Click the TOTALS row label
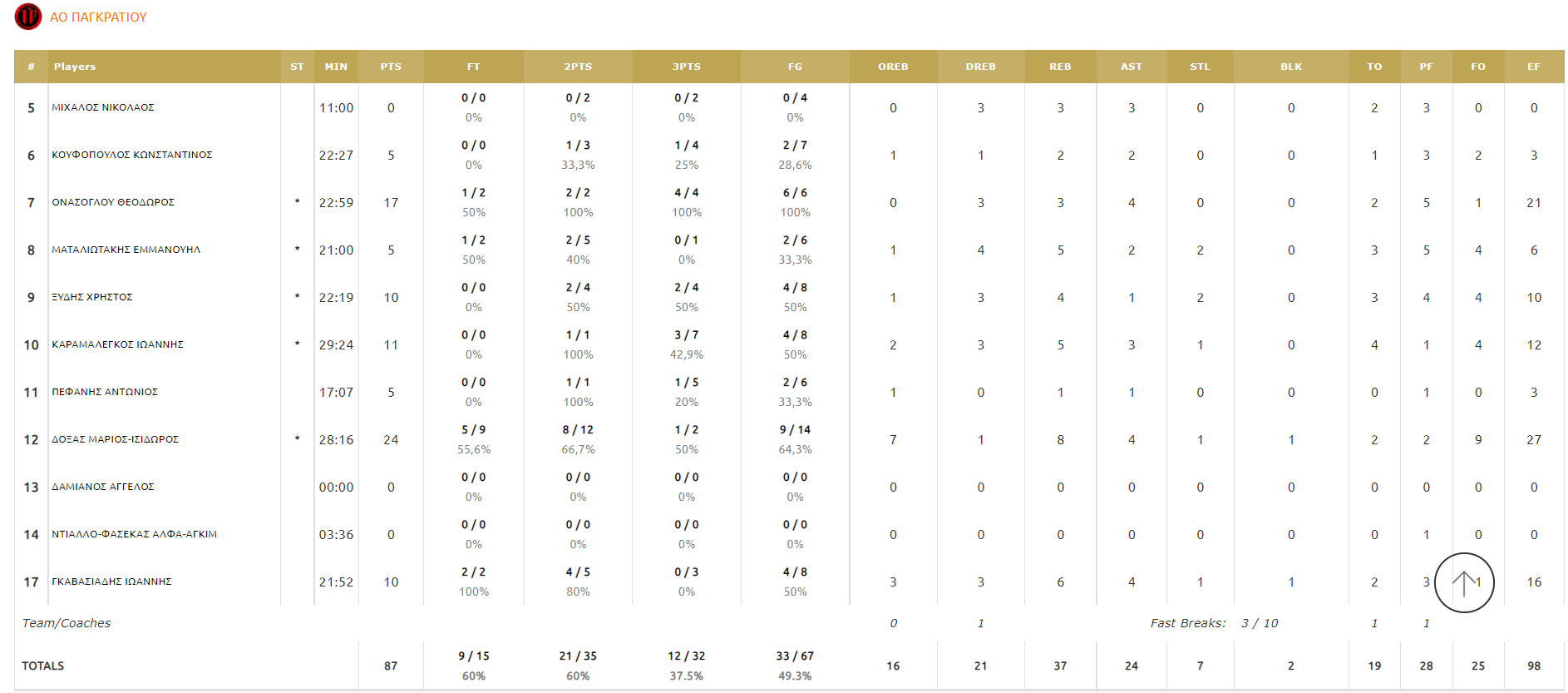The image size is (1568, 693). pos(43,666)
